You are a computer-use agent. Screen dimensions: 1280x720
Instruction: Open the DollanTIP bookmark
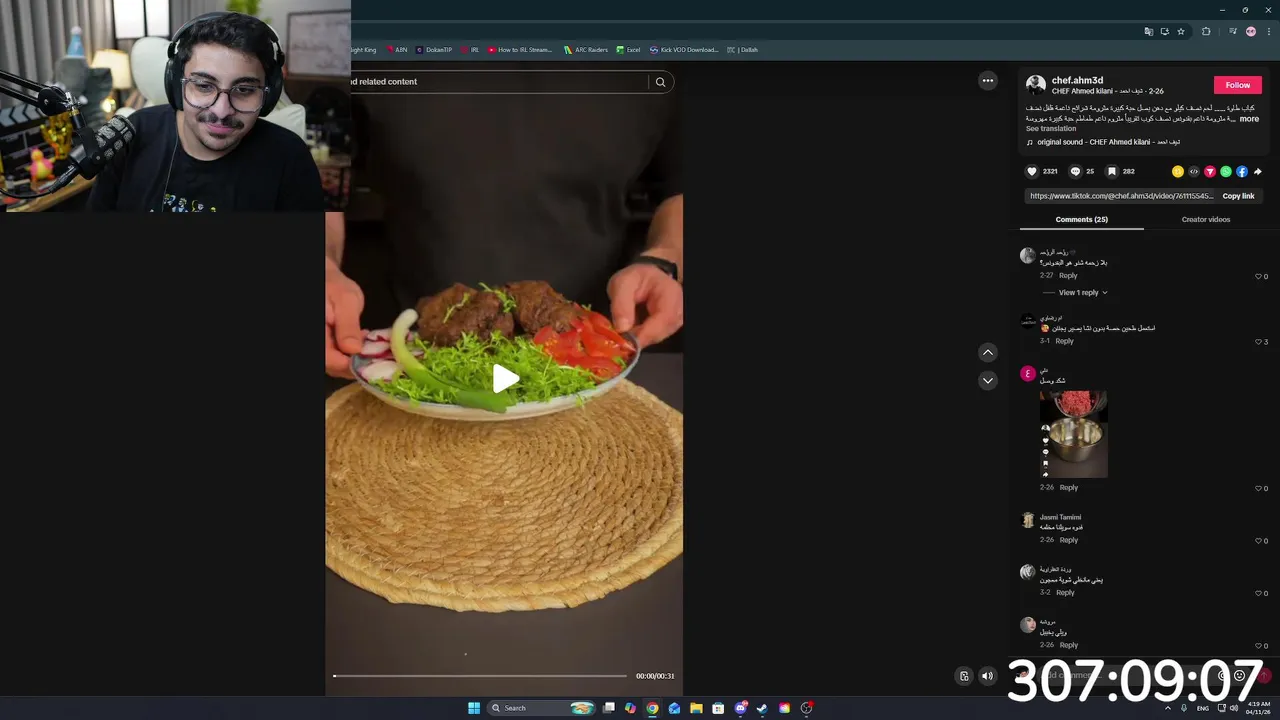tap(434, 49)
